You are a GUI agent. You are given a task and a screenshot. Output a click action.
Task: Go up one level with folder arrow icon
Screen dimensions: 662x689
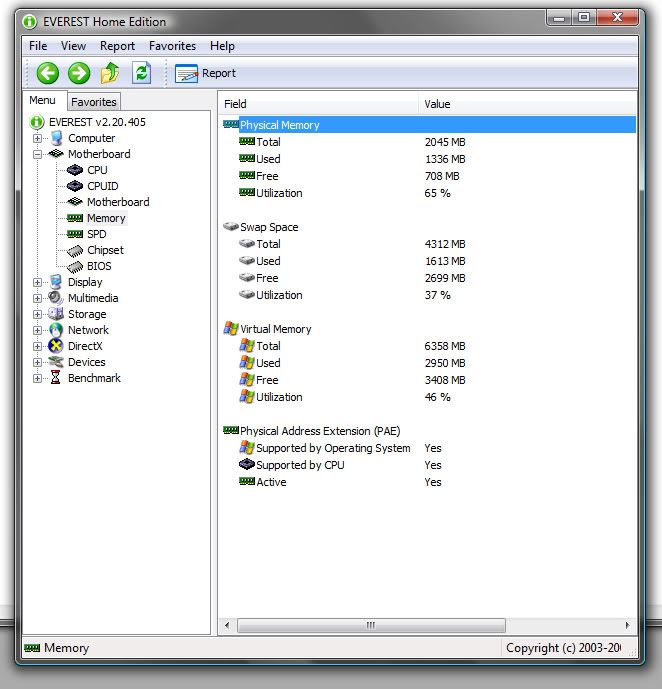pyautogui.click(x=110, y=73)
